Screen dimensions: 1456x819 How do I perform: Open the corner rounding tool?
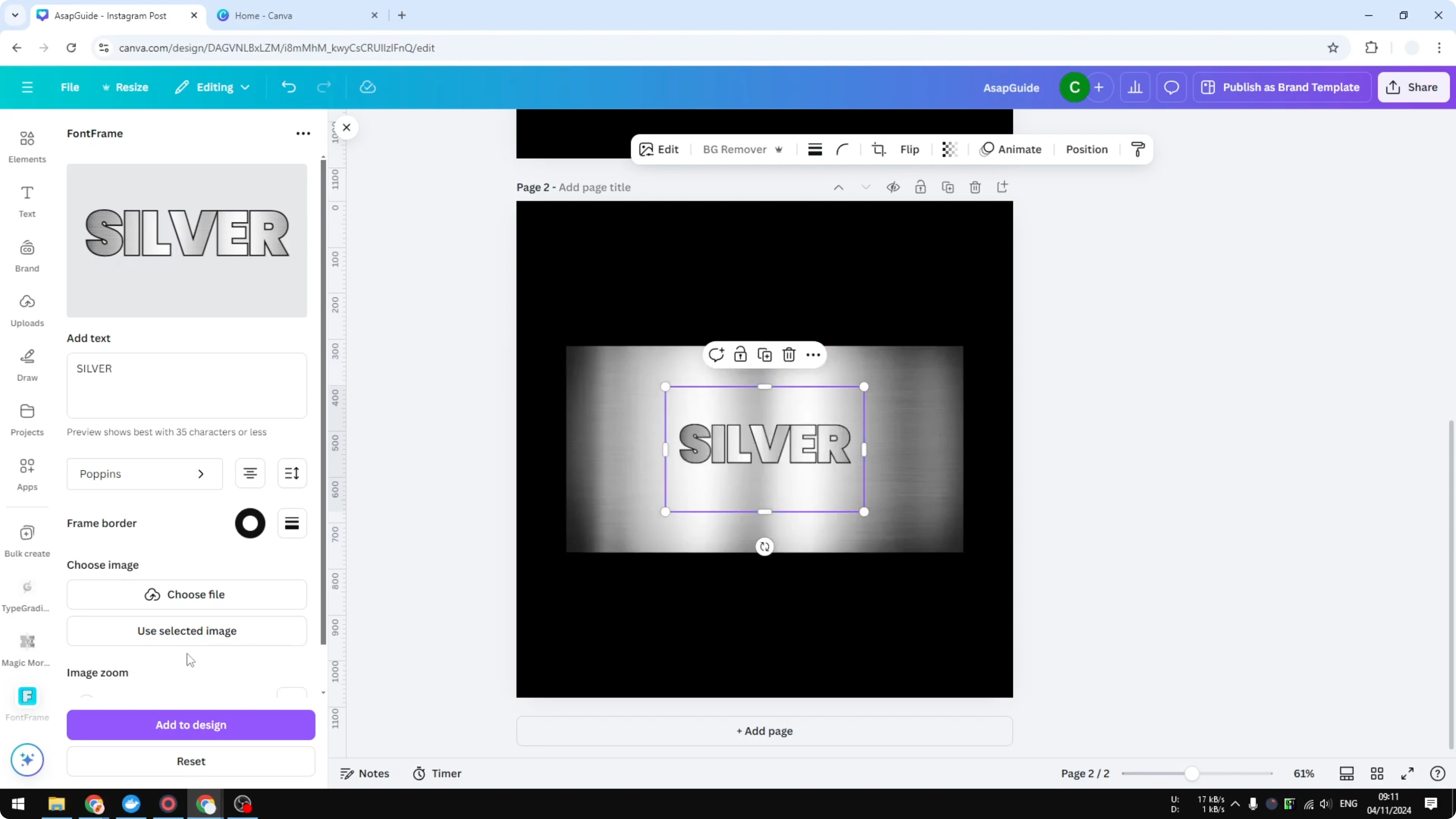[x=843, y=149]
